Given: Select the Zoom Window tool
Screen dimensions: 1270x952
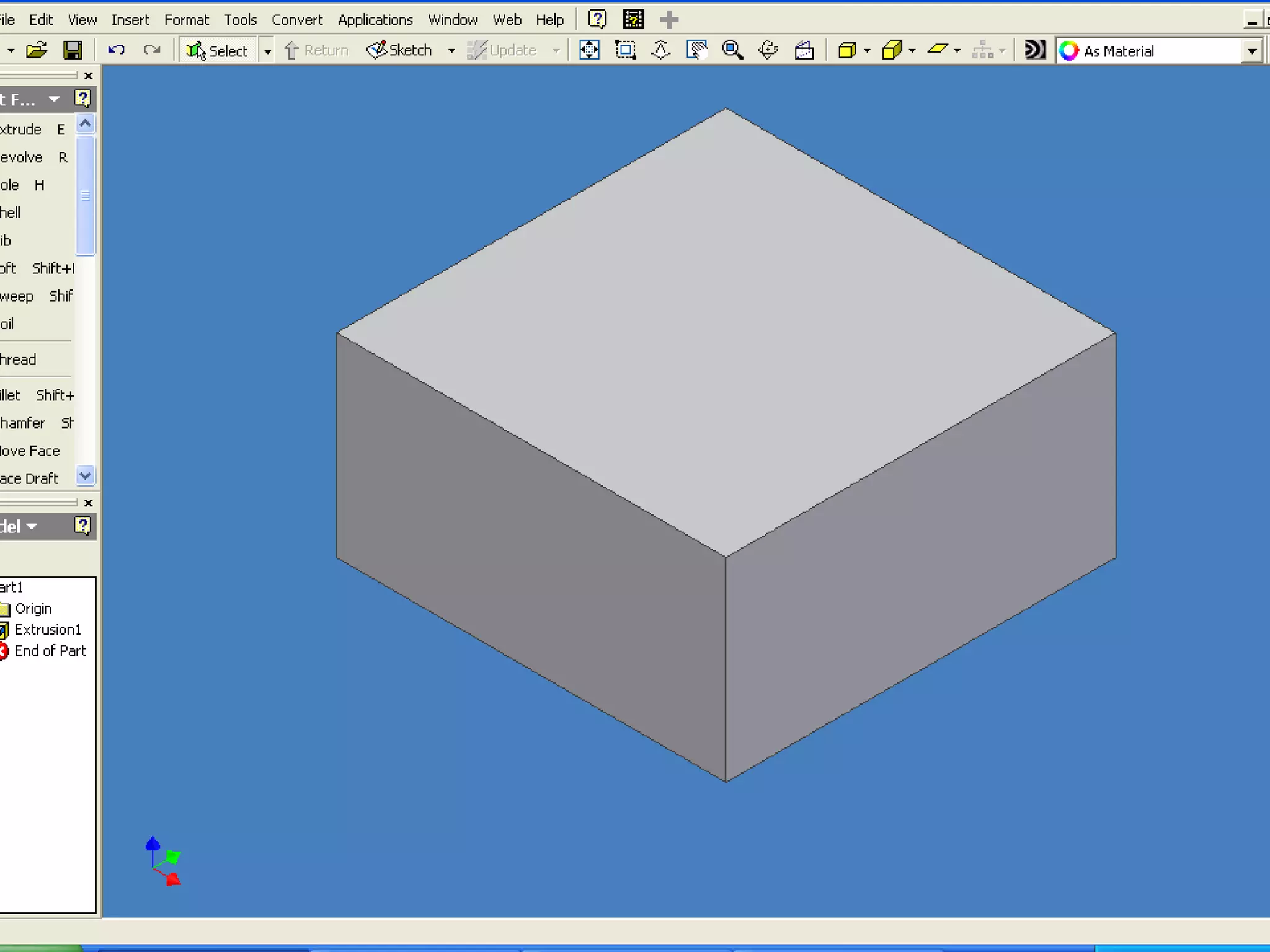Looking at the screenshot, I should point(625,50).
